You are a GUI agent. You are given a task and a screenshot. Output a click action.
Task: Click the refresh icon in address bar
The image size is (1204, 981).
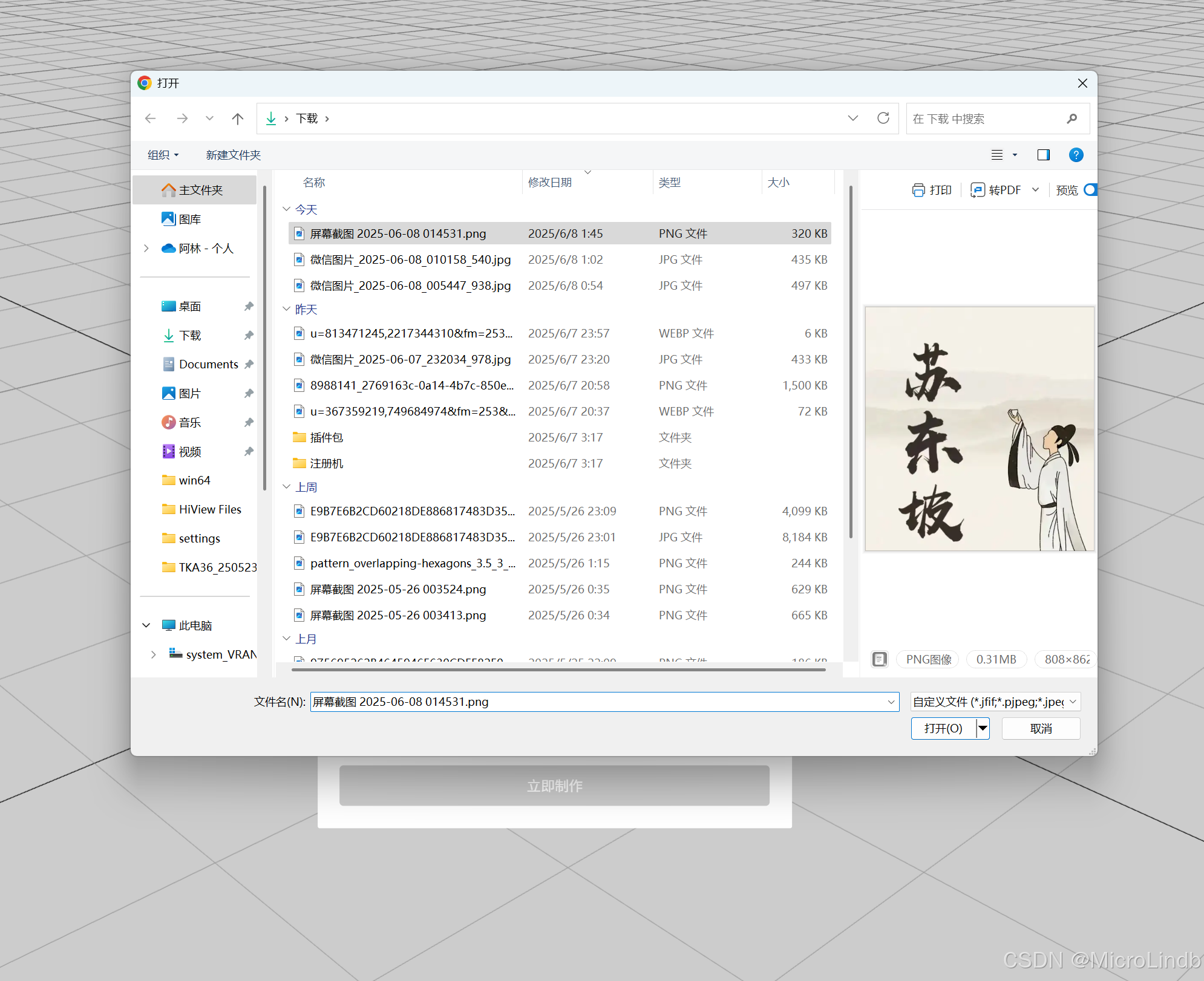coord(883,118)
